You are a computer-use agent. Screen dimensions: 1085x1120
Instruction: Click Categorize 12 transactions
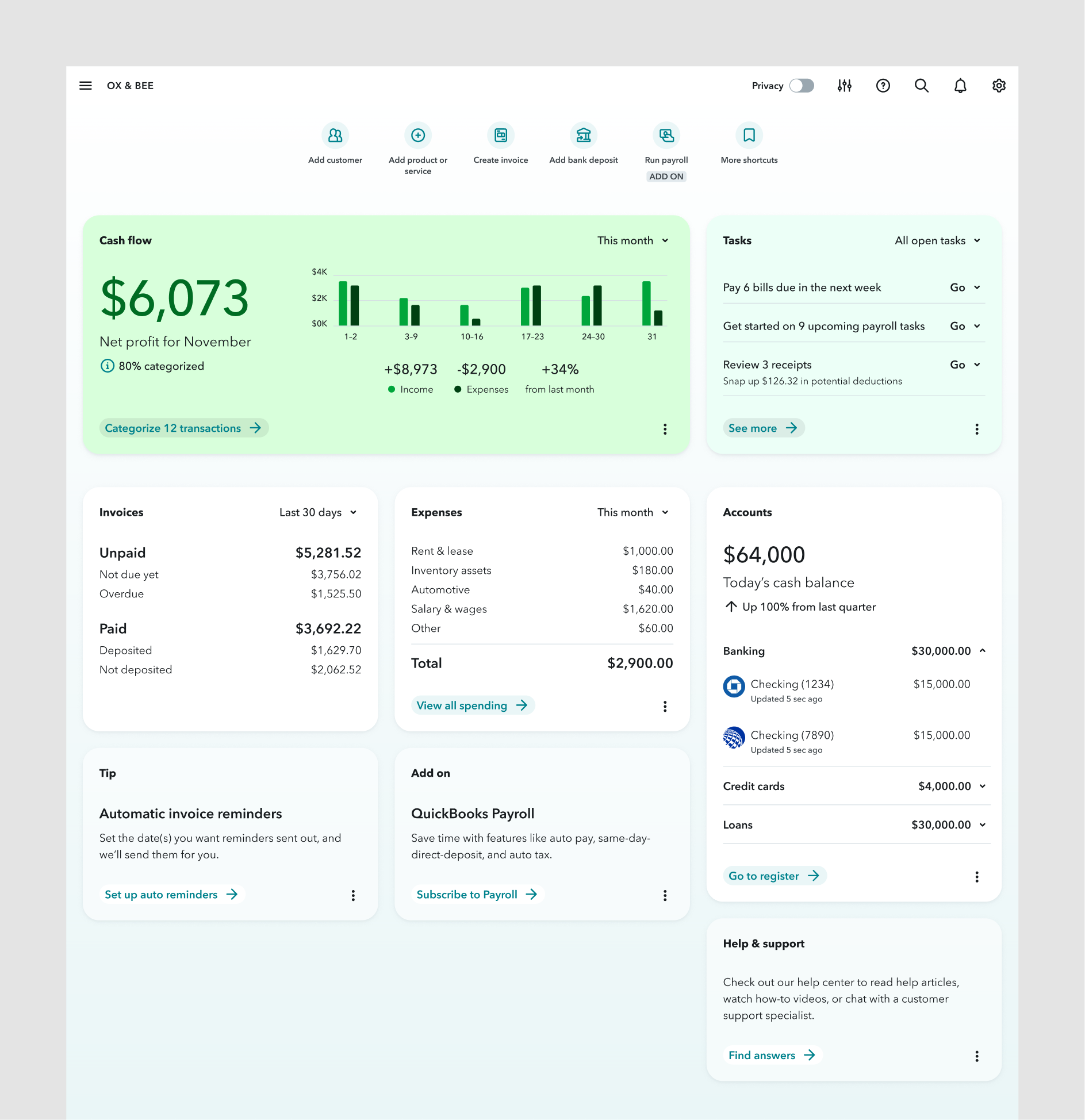click(183, 428)
